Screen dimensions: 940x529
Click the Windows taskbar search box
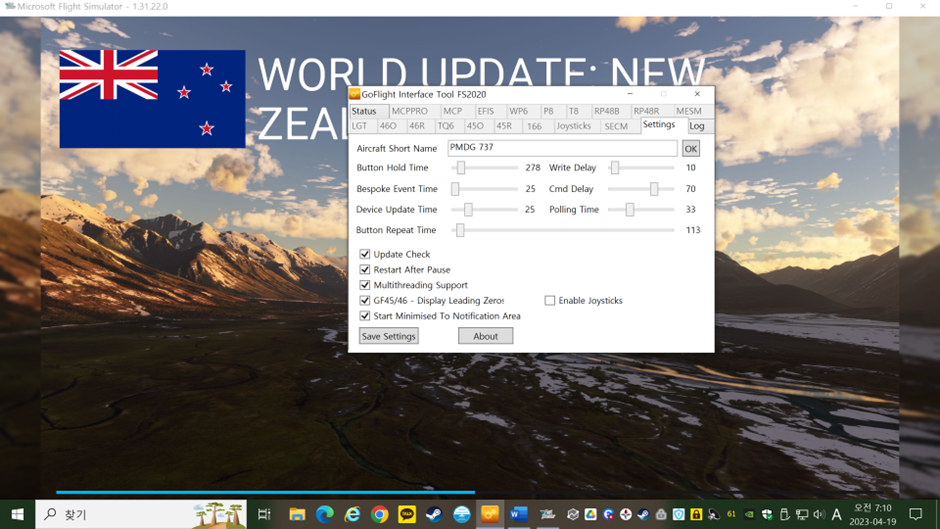coord(141,514)
